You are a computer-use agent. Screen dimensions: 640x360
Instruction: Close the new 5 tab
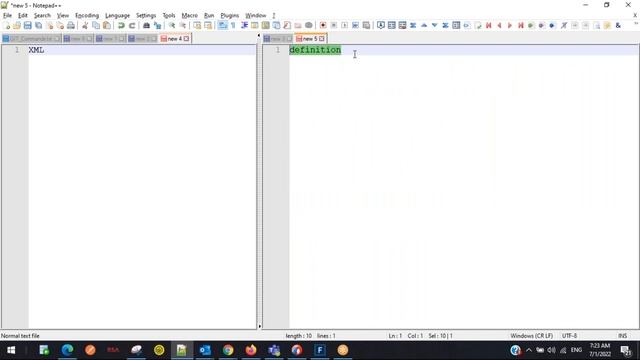pyautogui.click(x=322, y=38)
